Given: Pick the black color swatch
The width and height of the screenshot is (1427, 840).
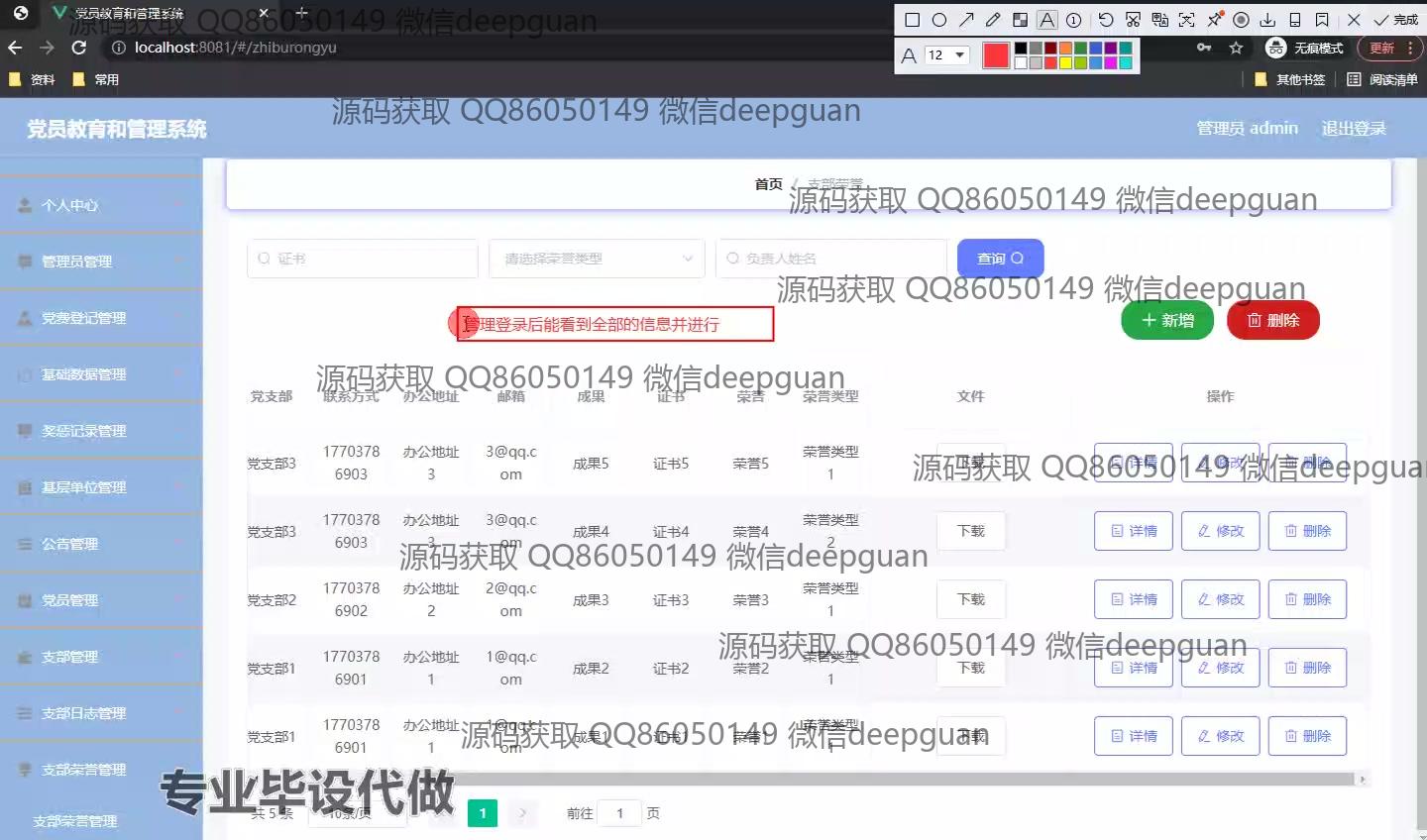Looking at the screenshot, I should (x=1020, y=48).
